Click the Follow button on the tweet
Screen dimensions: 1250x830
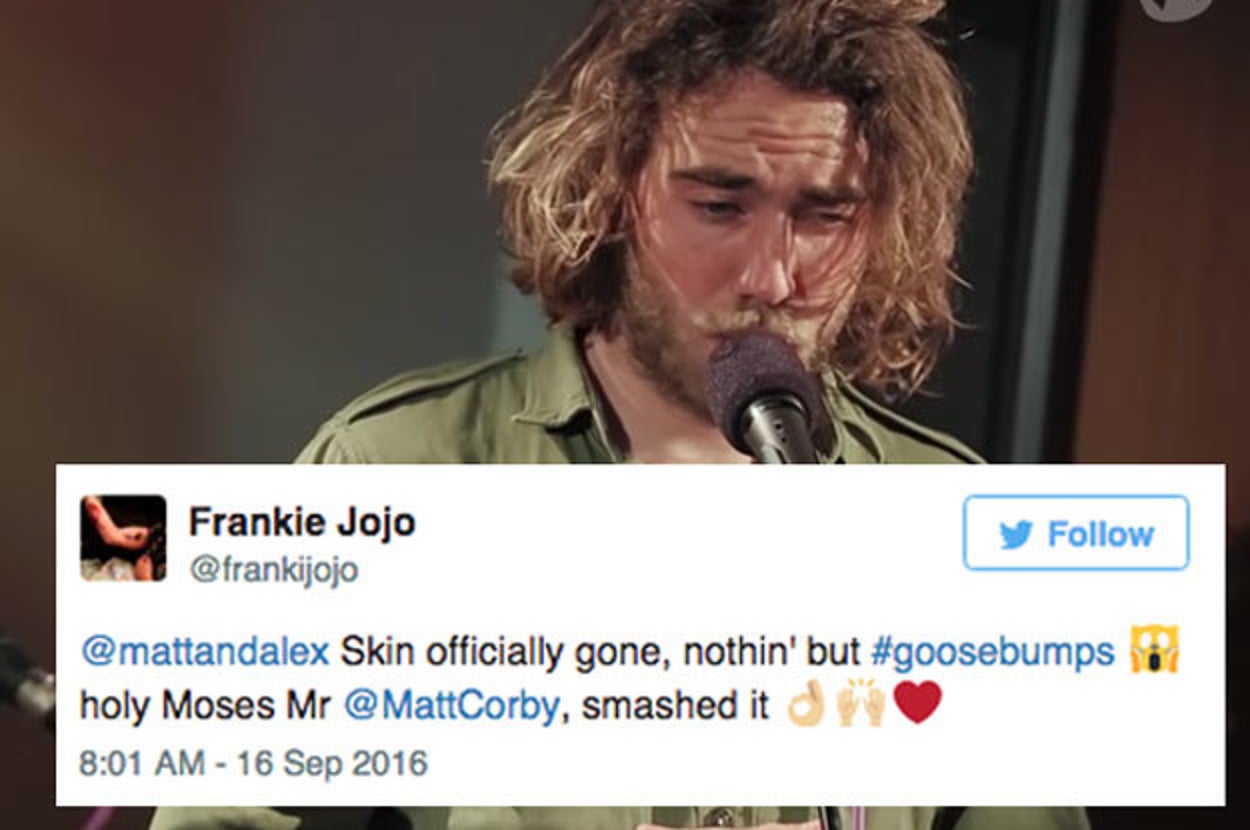1076,533
